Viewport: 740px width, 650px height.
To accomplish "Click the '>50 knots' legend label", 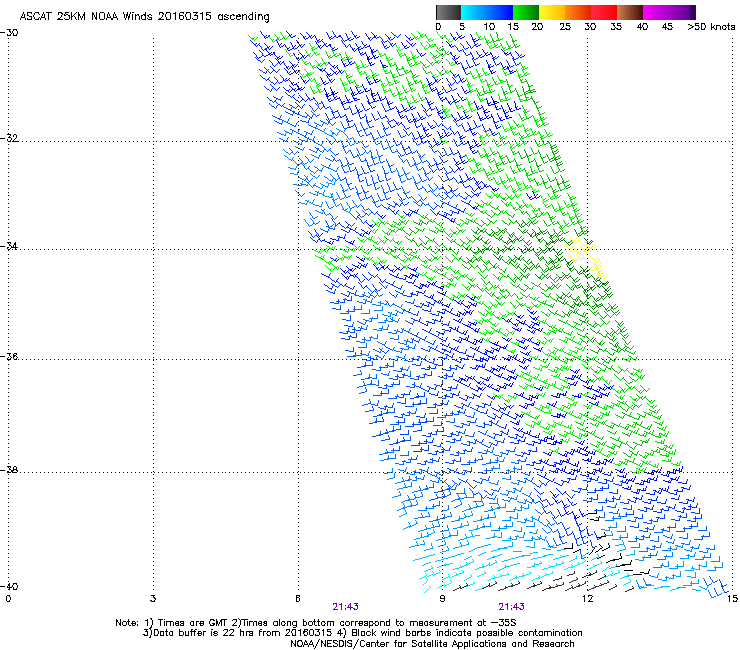I will point(711,27).
